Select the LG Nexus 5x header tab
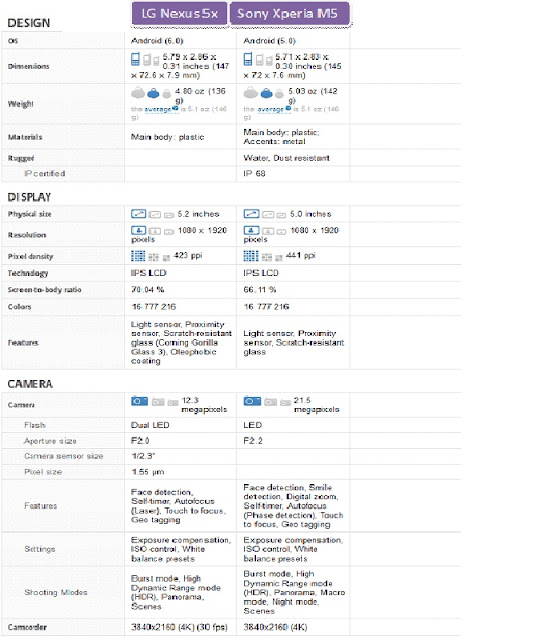Screen dimensions: 537x640 179,13
